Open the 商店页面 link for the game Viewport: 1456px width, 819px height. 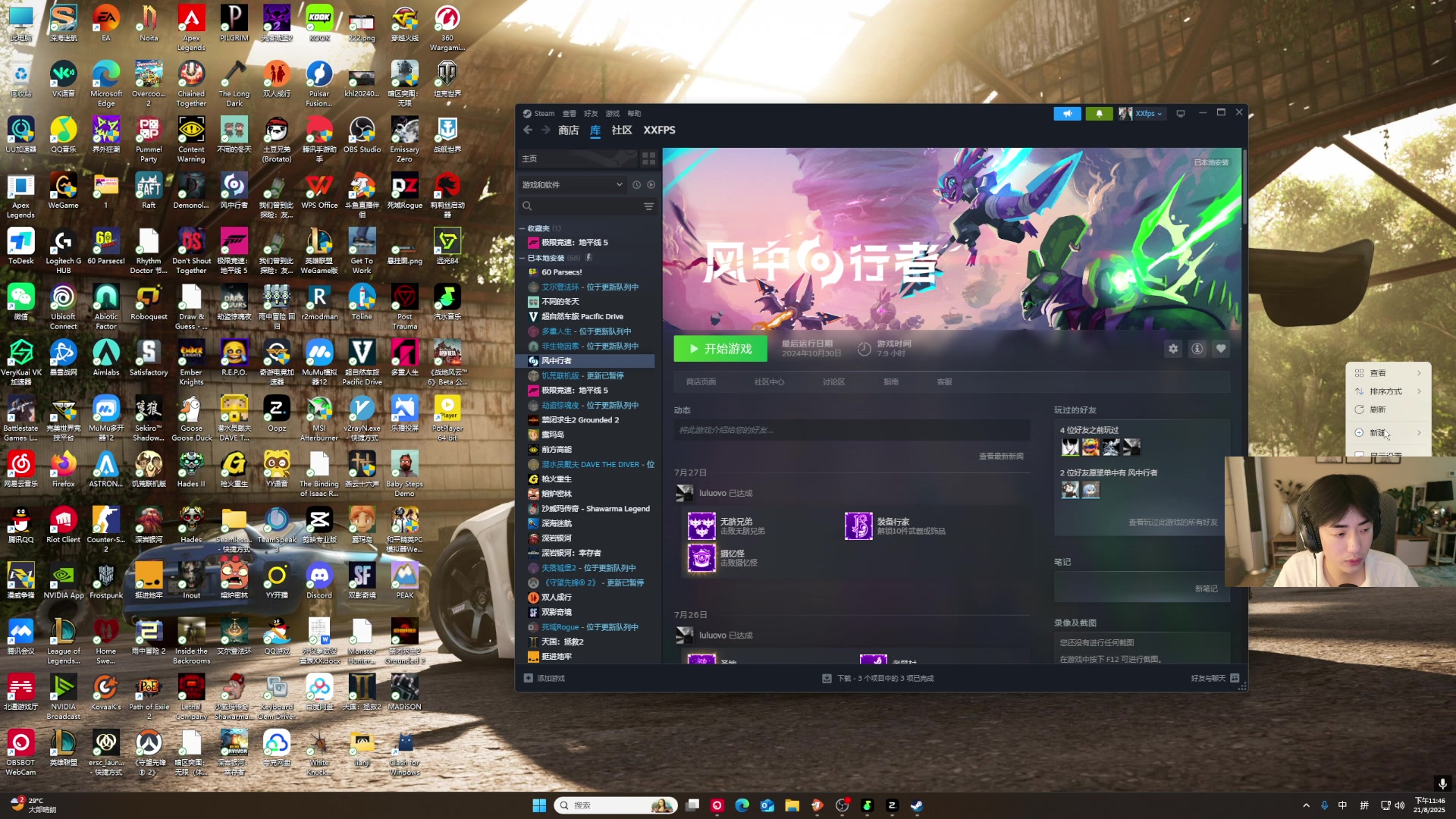click(701, 382)
